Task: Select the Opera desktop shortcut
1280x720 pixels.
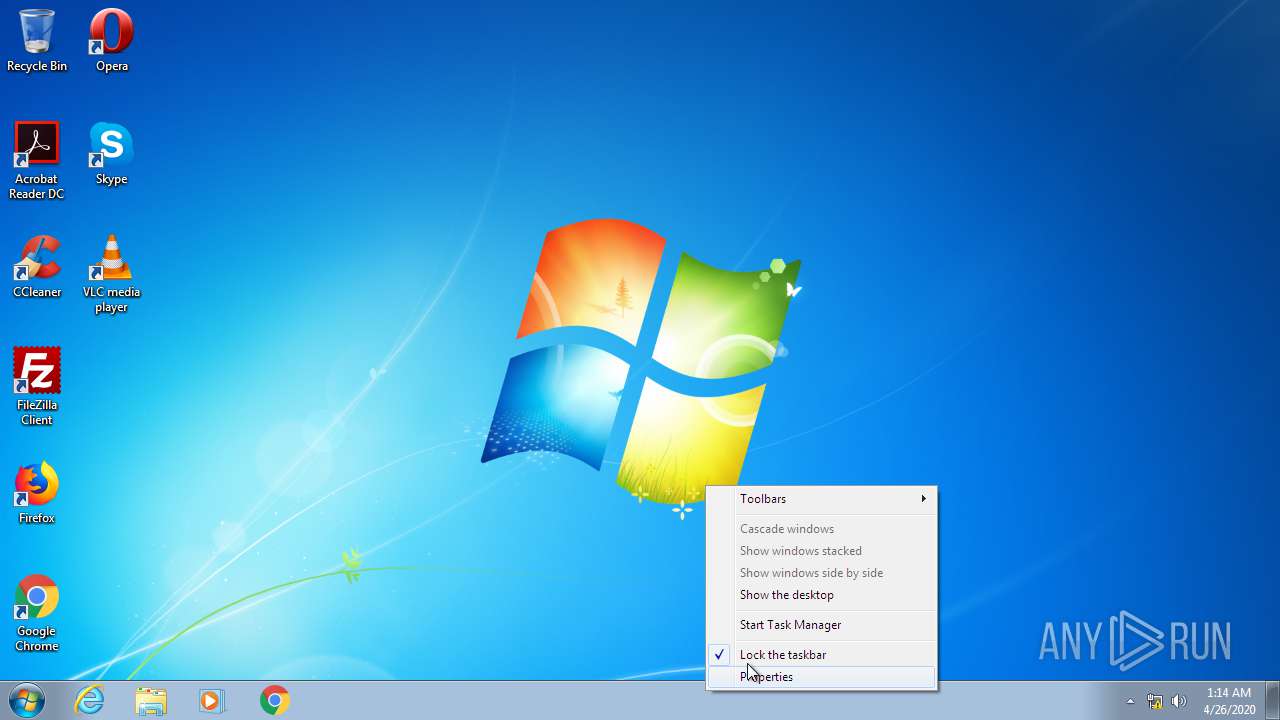Action: click(x=111, y=41)
